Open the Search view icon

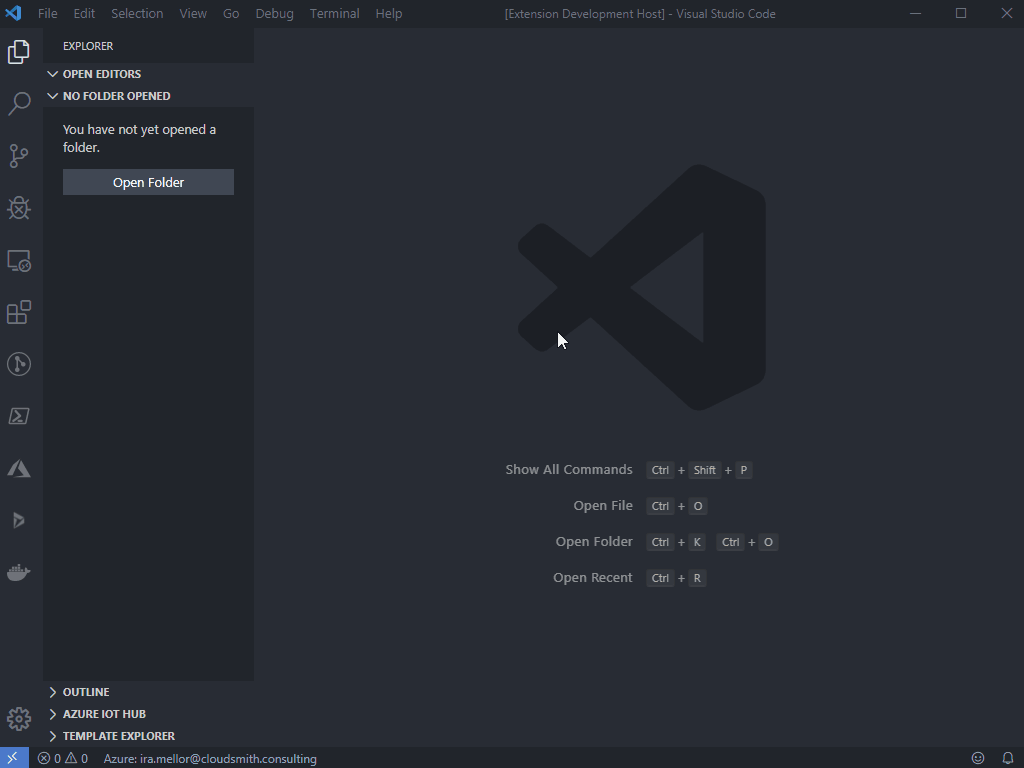(x=19, y=104)
